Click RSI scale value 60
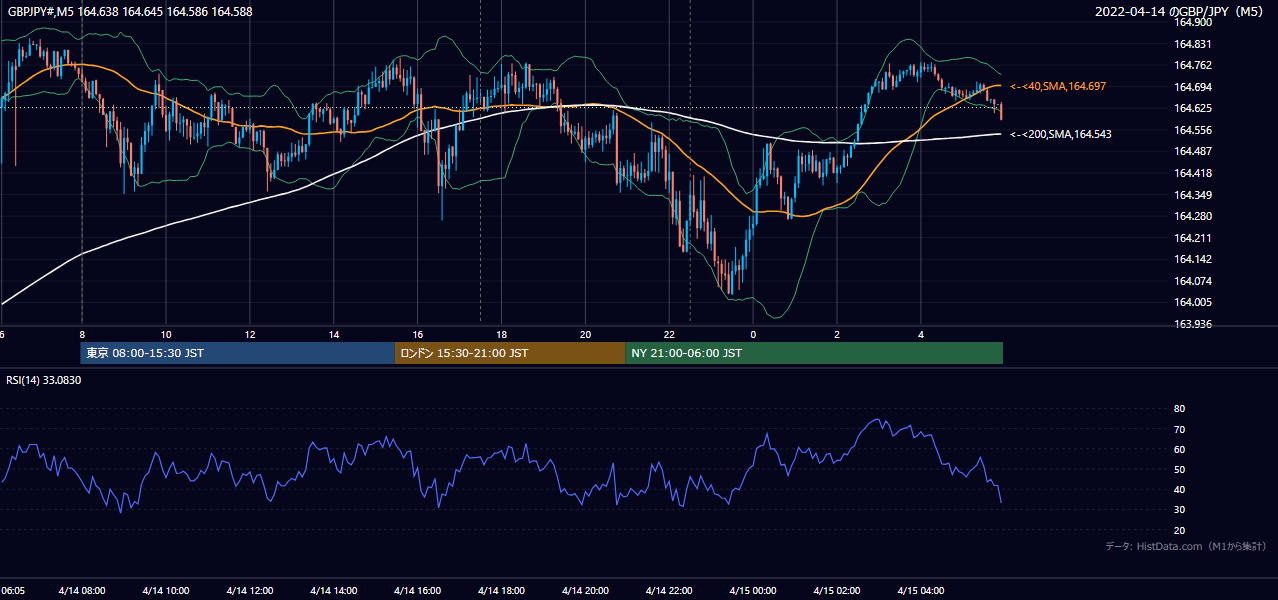This screenshot has height=600, width=1278. [1179, 449]
